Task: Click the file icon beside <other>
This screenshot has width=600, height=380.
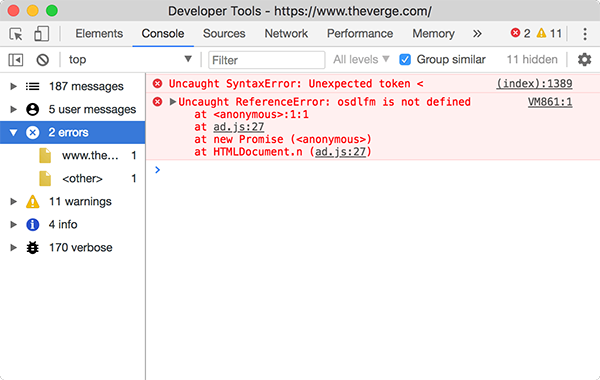Action: point(45,178)
